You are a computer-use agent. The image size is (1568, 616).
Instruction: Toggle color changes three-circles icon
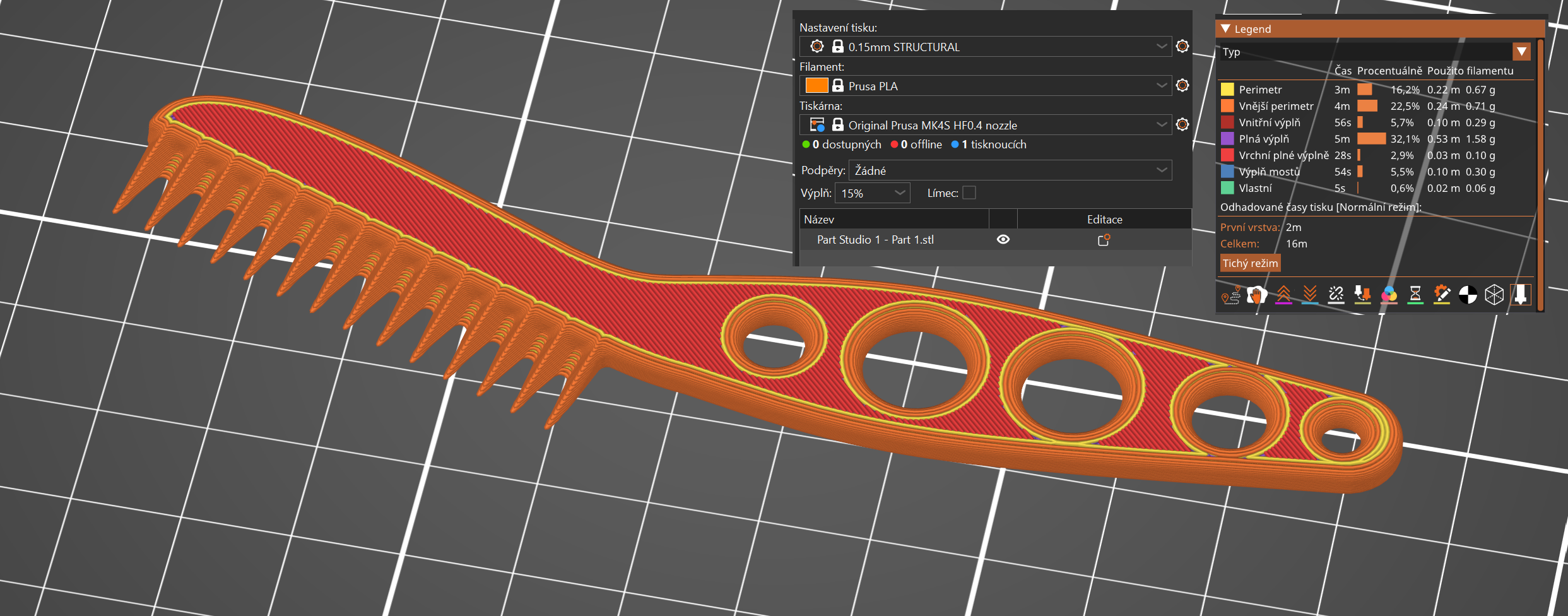tap(1389, 295)
